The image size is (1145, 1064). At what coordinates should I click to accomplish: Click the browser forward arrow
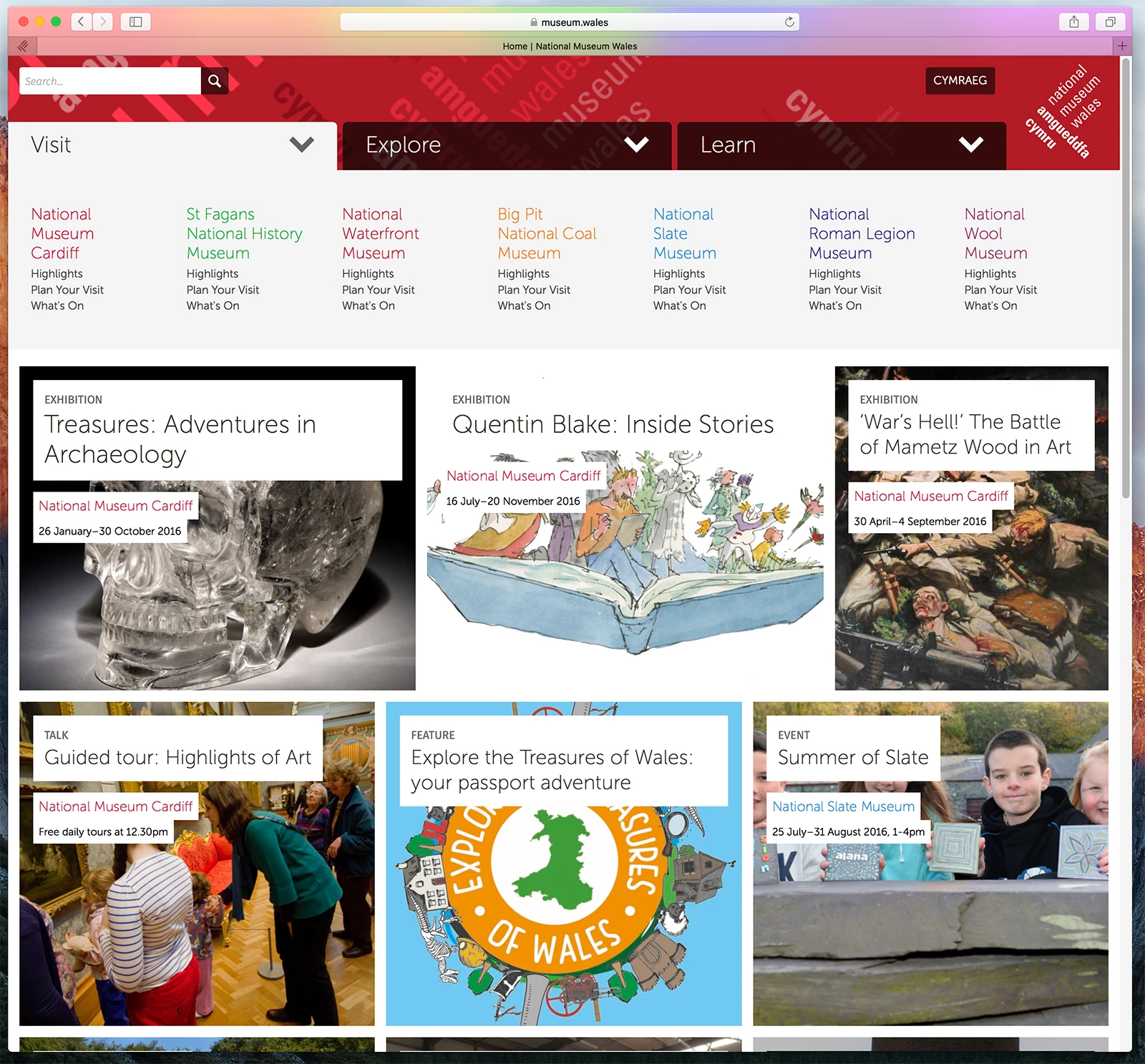tap(103, 21)
